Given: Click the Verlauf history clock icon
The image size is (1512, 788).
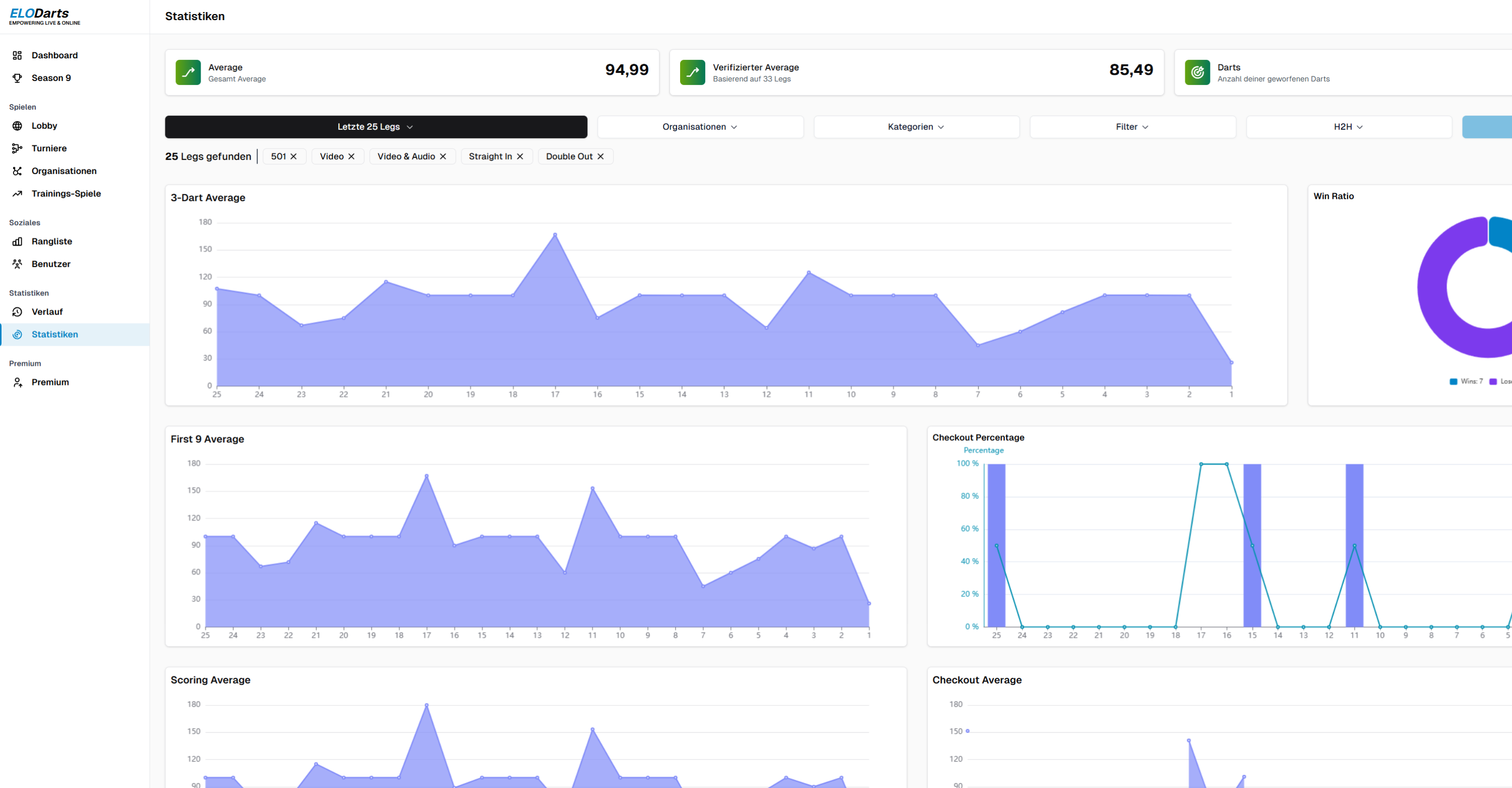Looking at the screenshot, I should [x=17, y=312].
